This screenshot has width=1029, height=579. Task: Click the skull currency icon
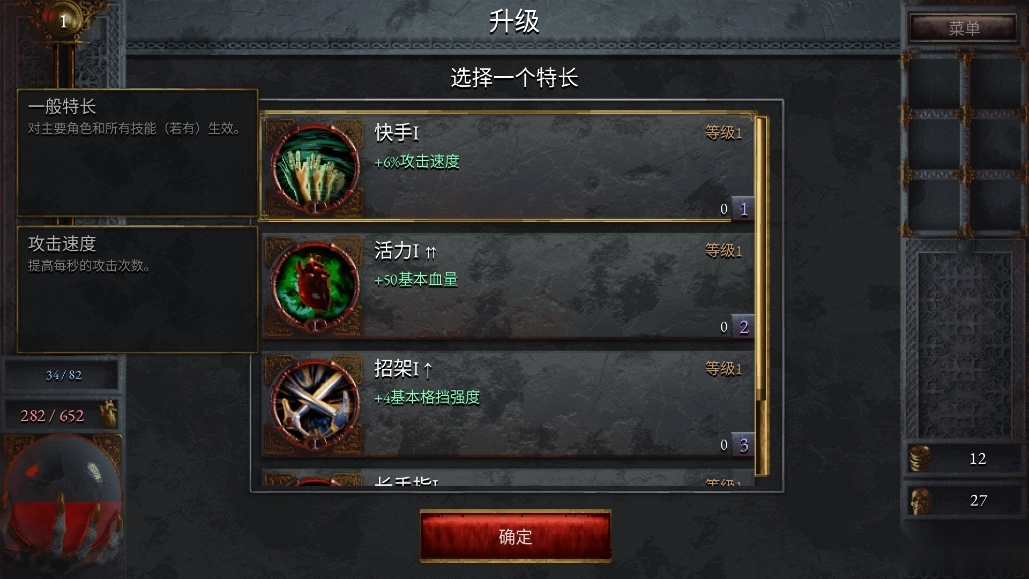coord(920,500)
